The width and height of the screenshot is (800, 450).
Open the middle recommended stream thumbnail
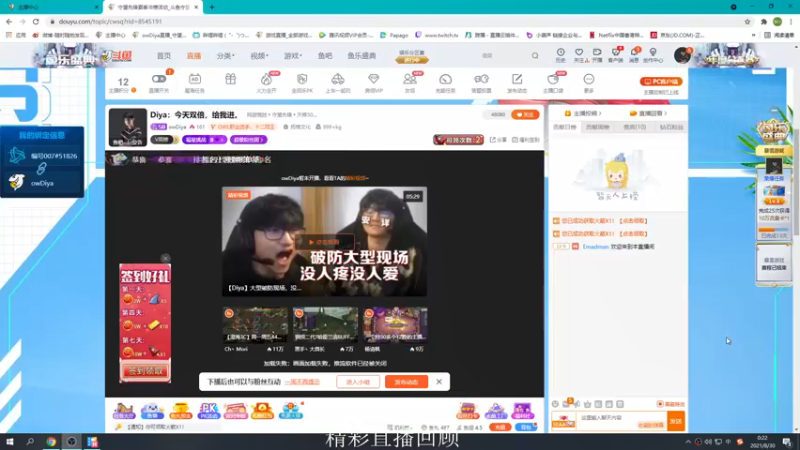[325, 324]
